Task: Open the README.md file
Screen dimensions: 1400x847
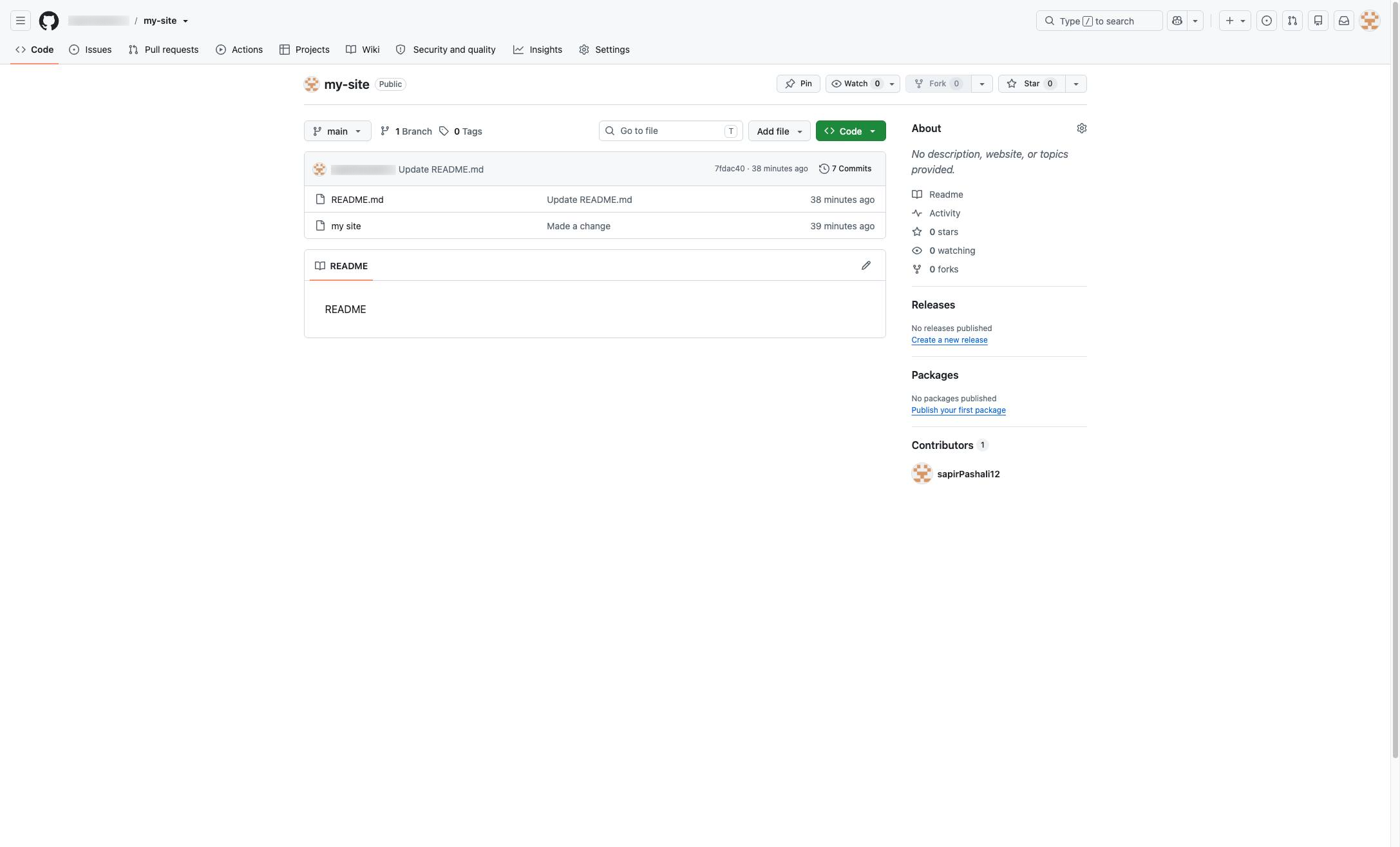Action: [x=357, y=200]
